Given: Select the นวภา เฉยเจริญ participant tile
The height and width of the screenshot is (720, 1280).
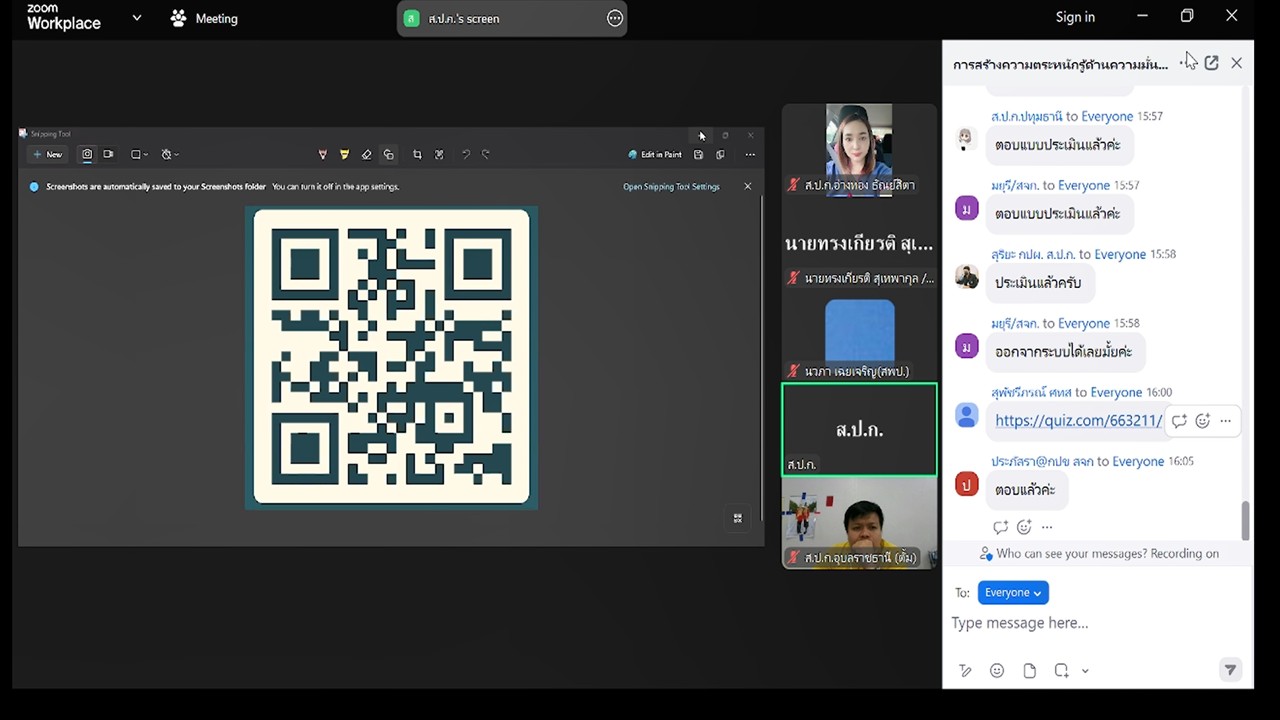Looking at the screenshot, I should 859,336.
